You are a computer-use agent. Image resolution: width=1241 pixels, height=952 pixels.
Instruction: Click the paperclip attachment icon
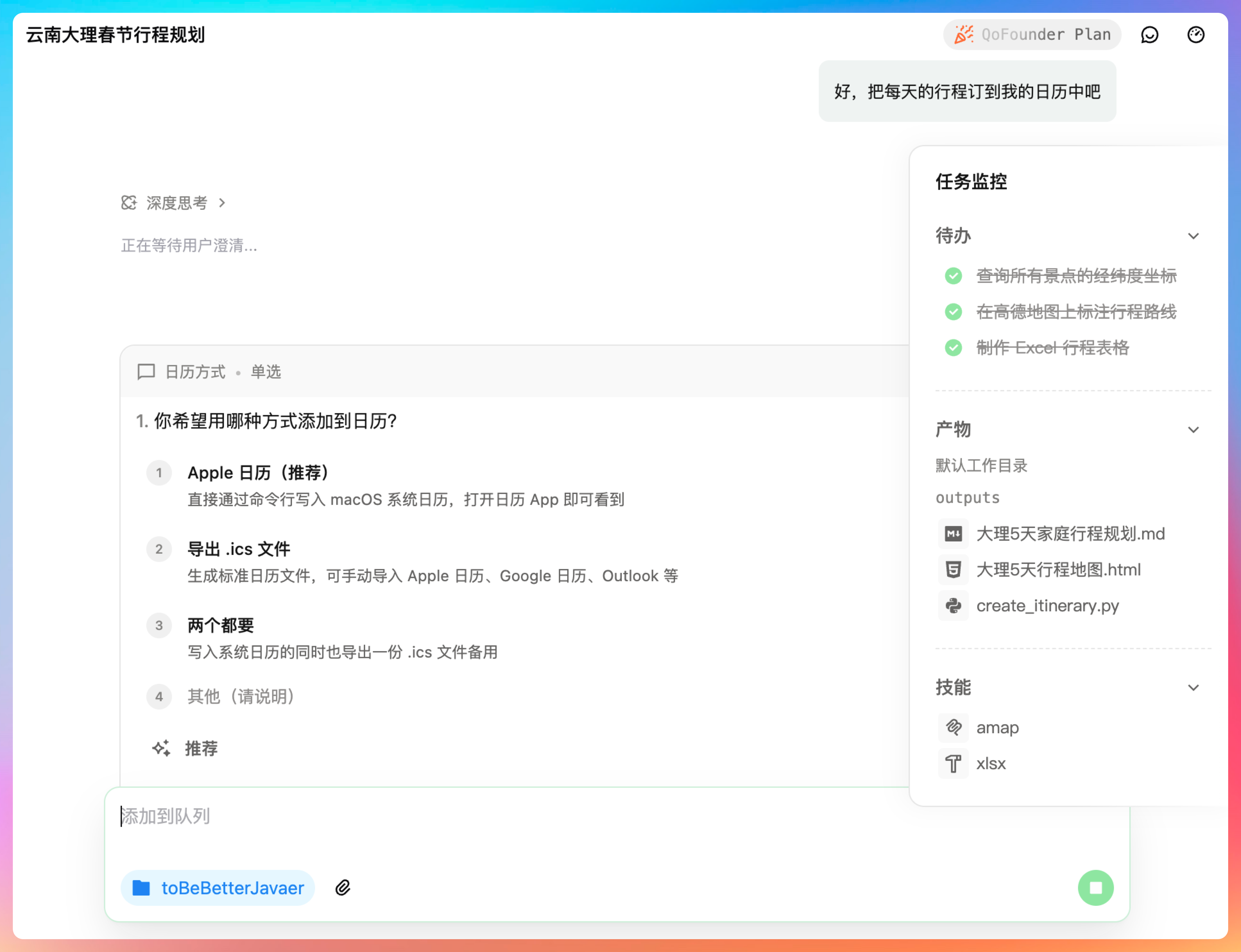(x=343, y=888)
